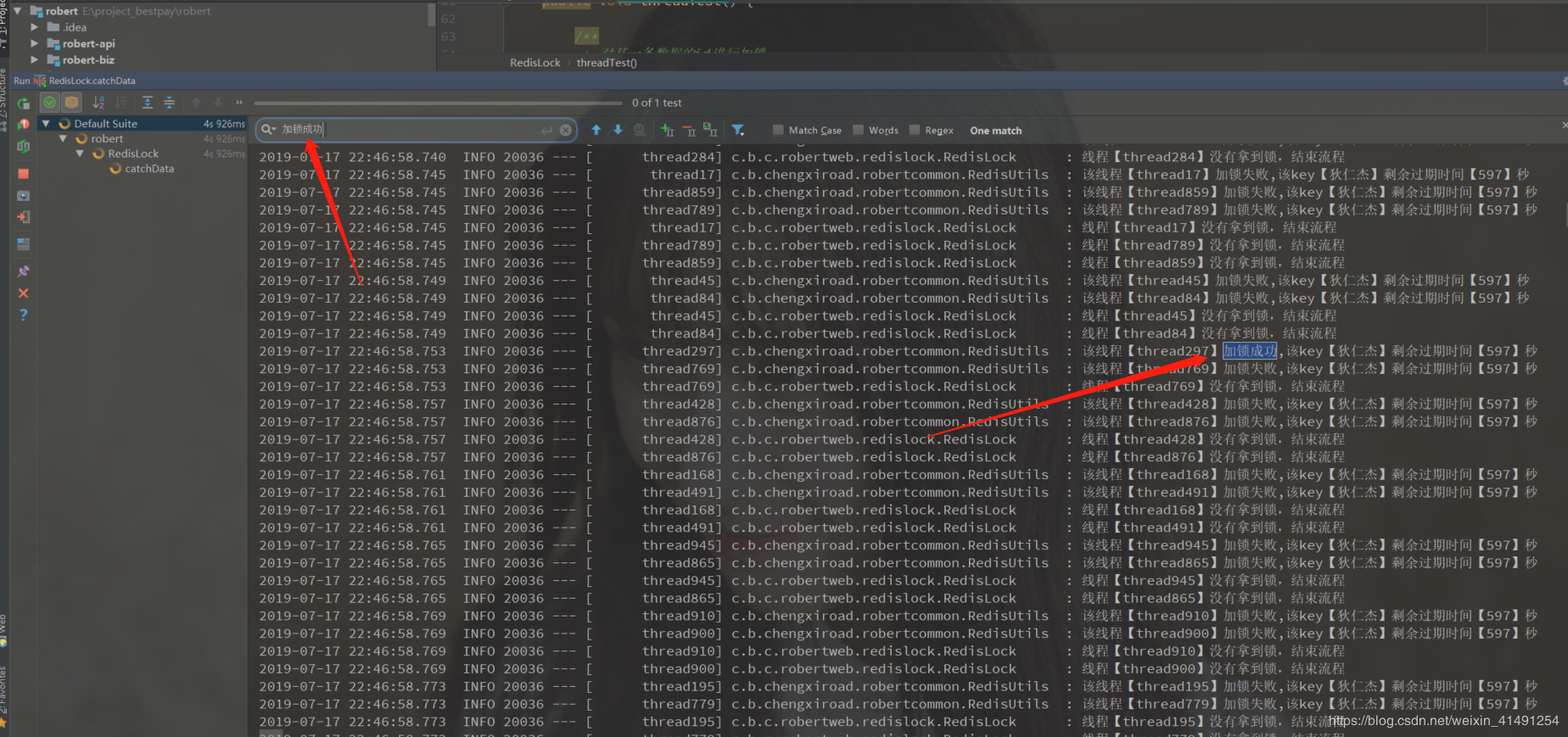Select the catchData test in the tree

coord(149,169)
